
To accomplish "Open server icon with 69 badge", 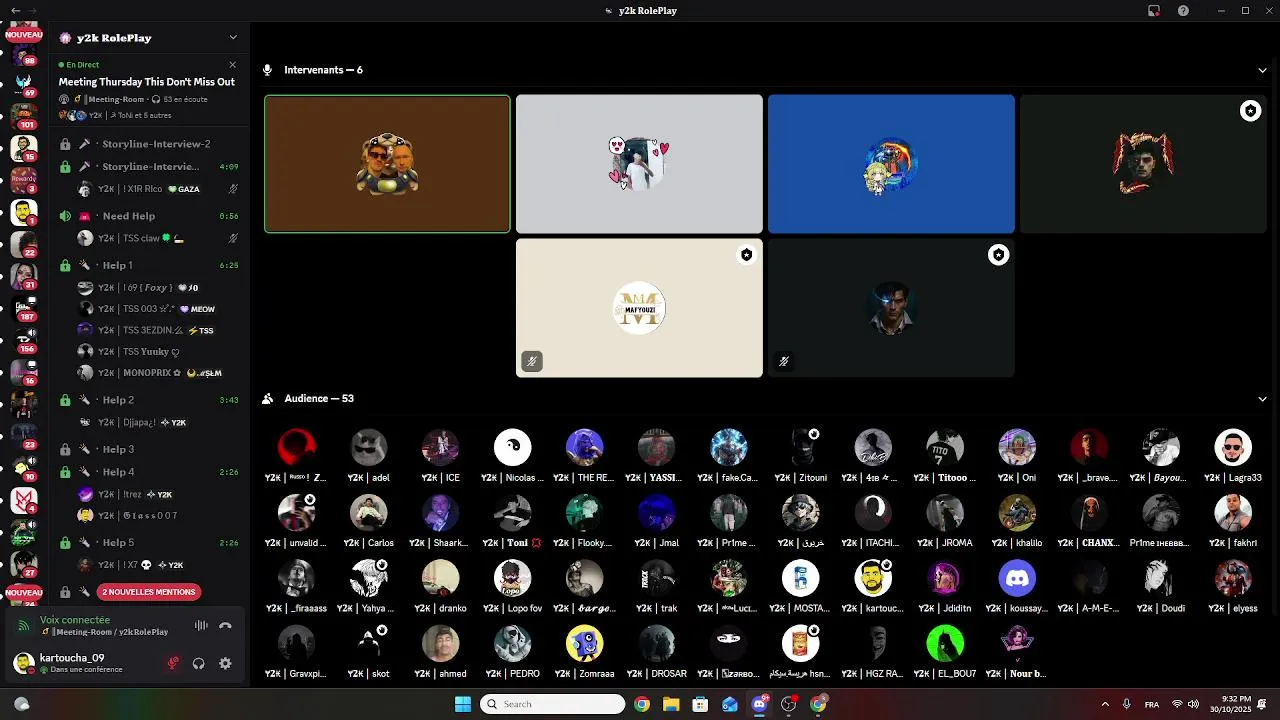I will (x=24, y=83).
